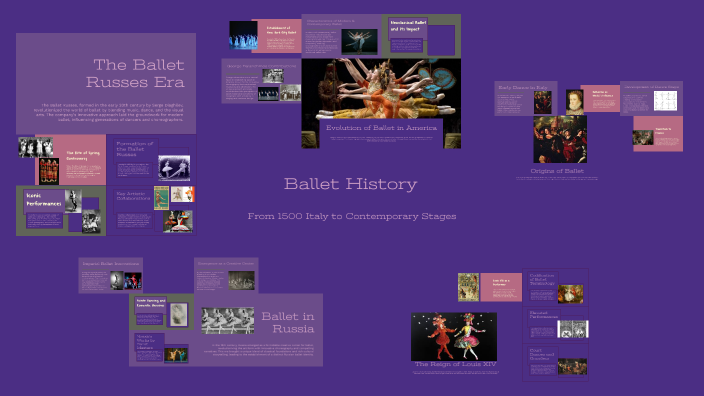Click the subtitle 'From 1500 Italy to Contemporary Stages'
Image resolution: width=704 pixels, height=396 pixels.
click(352, 216)
